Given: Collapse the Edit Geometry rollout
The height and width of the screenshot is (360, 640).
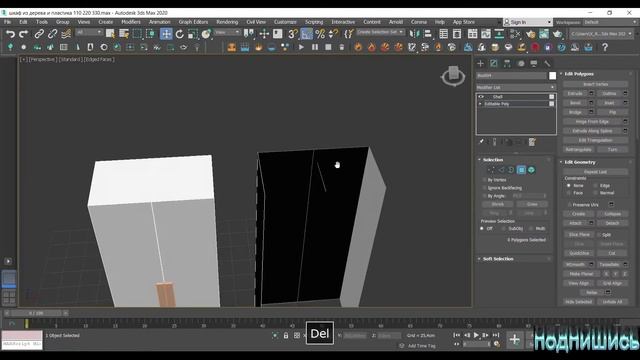Looking at the screenshot, I should pyautogui.click(x=580, y=162).
